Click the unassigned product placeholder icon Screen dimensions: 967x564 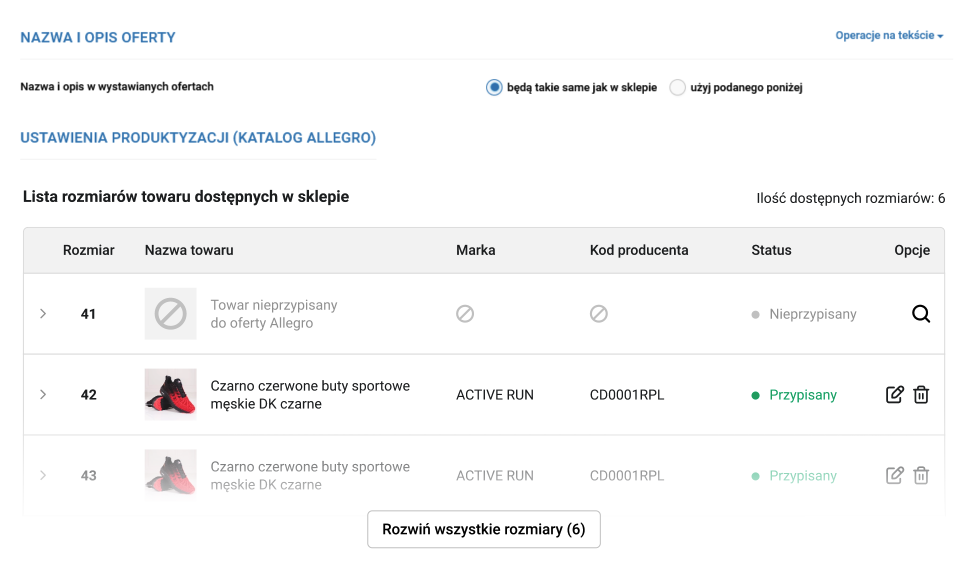(x=170, y=314)
